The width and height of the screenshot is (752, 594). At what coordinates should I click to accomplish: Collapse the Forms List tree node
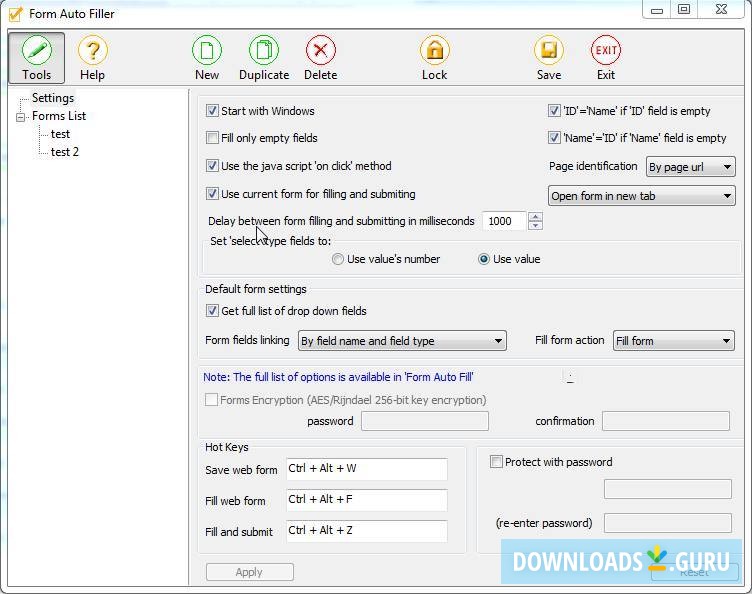[x=21, y=116]
